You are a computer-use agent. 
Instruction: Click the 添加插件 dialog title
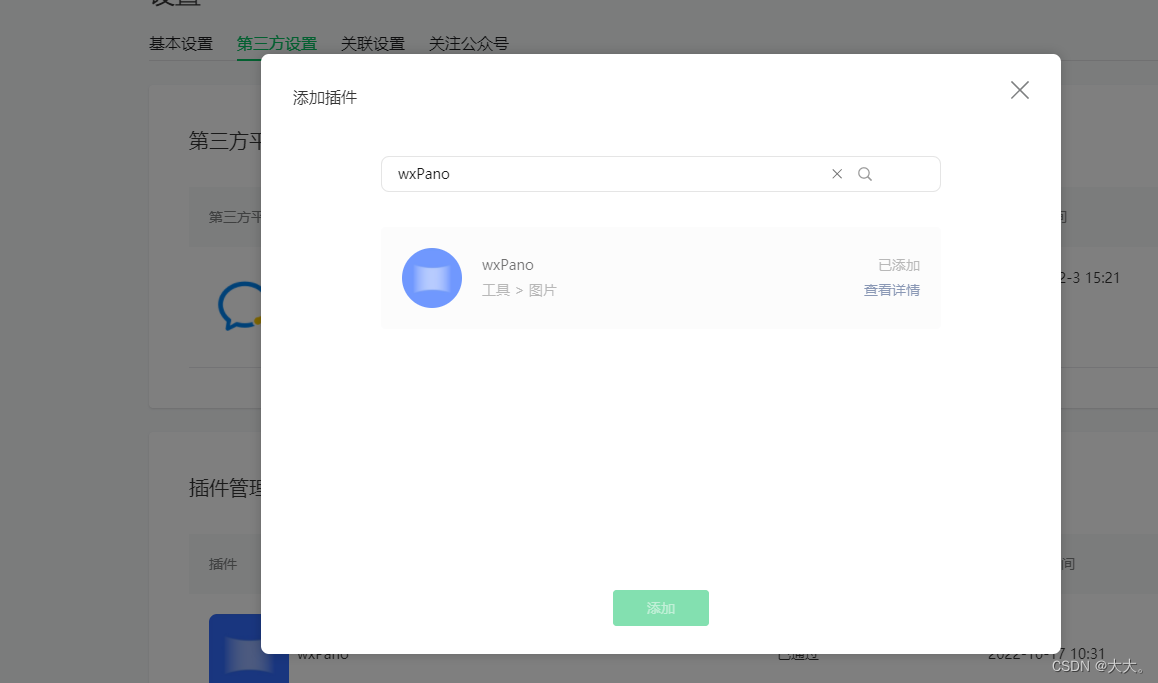point(325,97)
